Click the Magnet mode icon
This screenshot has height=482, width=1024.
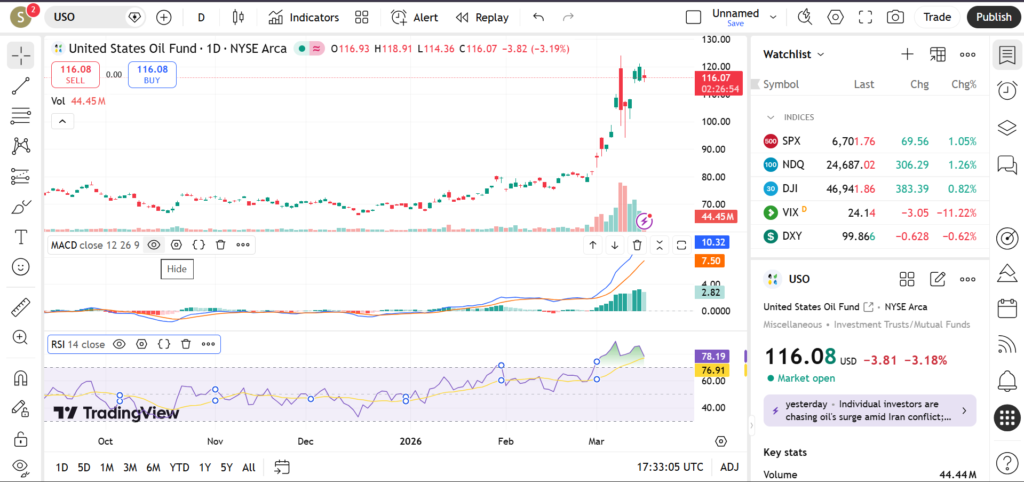[20, 378]
